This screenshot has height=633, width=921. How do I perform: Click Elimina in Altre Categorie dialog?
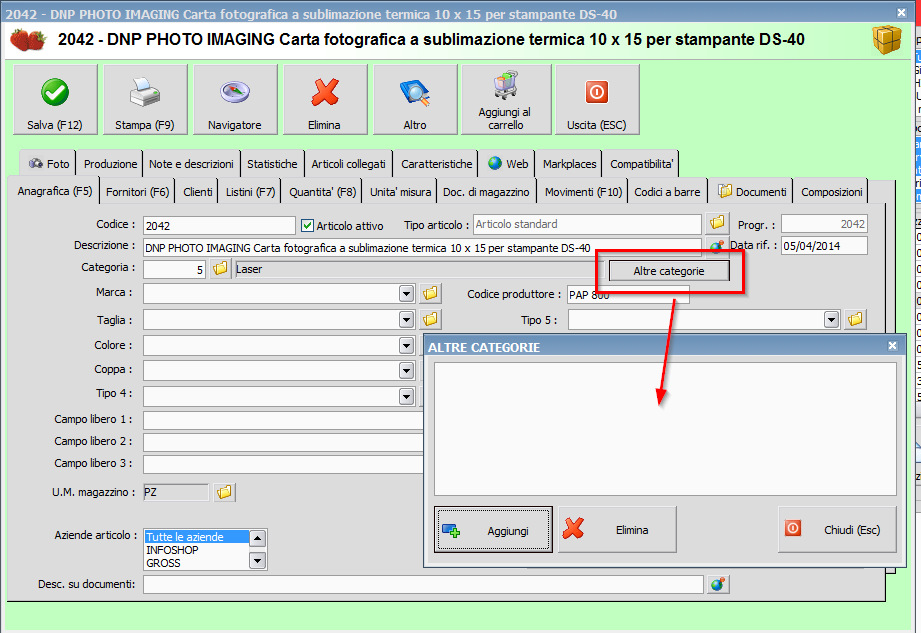coord(617,530)
